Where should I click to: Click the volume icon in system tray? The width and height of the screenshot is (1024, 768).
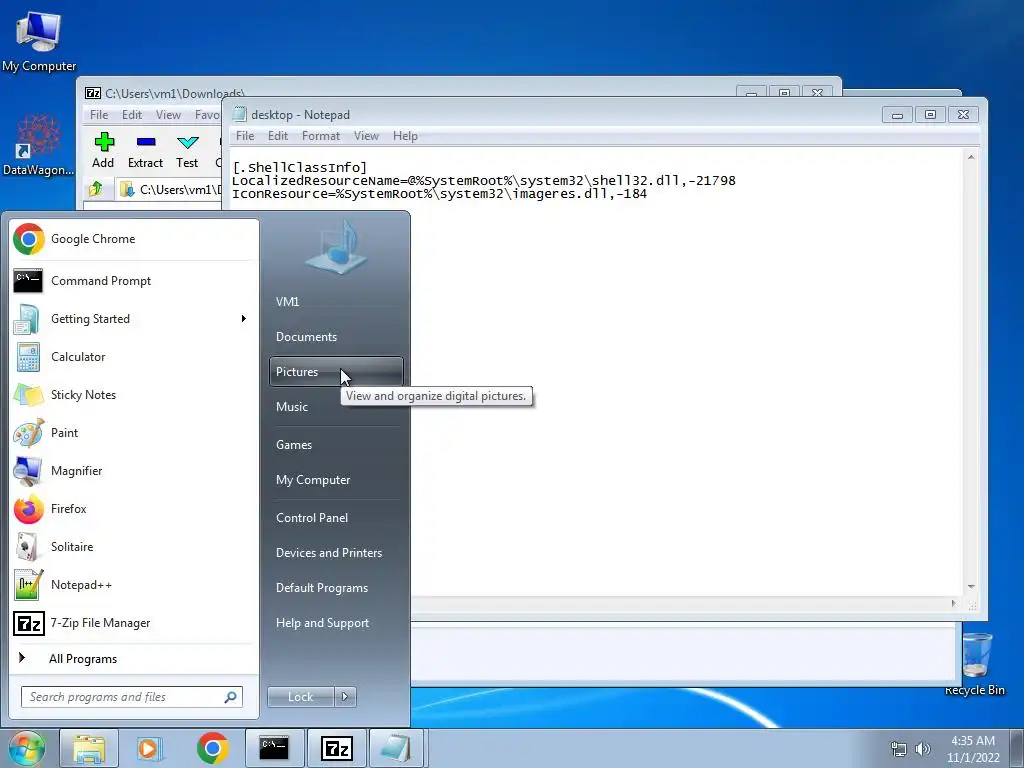tap(922, 749)
